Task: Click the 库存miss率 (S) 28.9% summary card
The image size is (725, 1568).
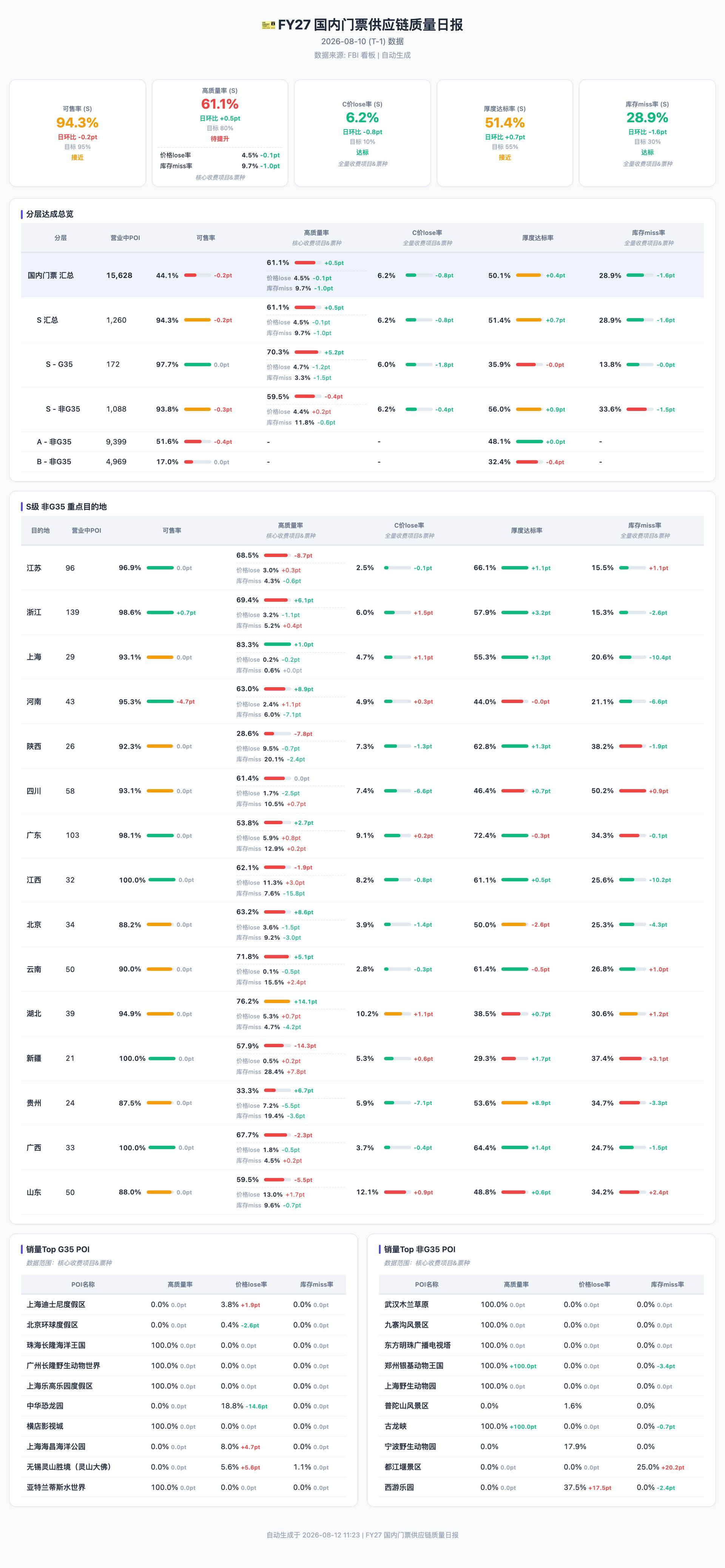Action: click(647, 133)
